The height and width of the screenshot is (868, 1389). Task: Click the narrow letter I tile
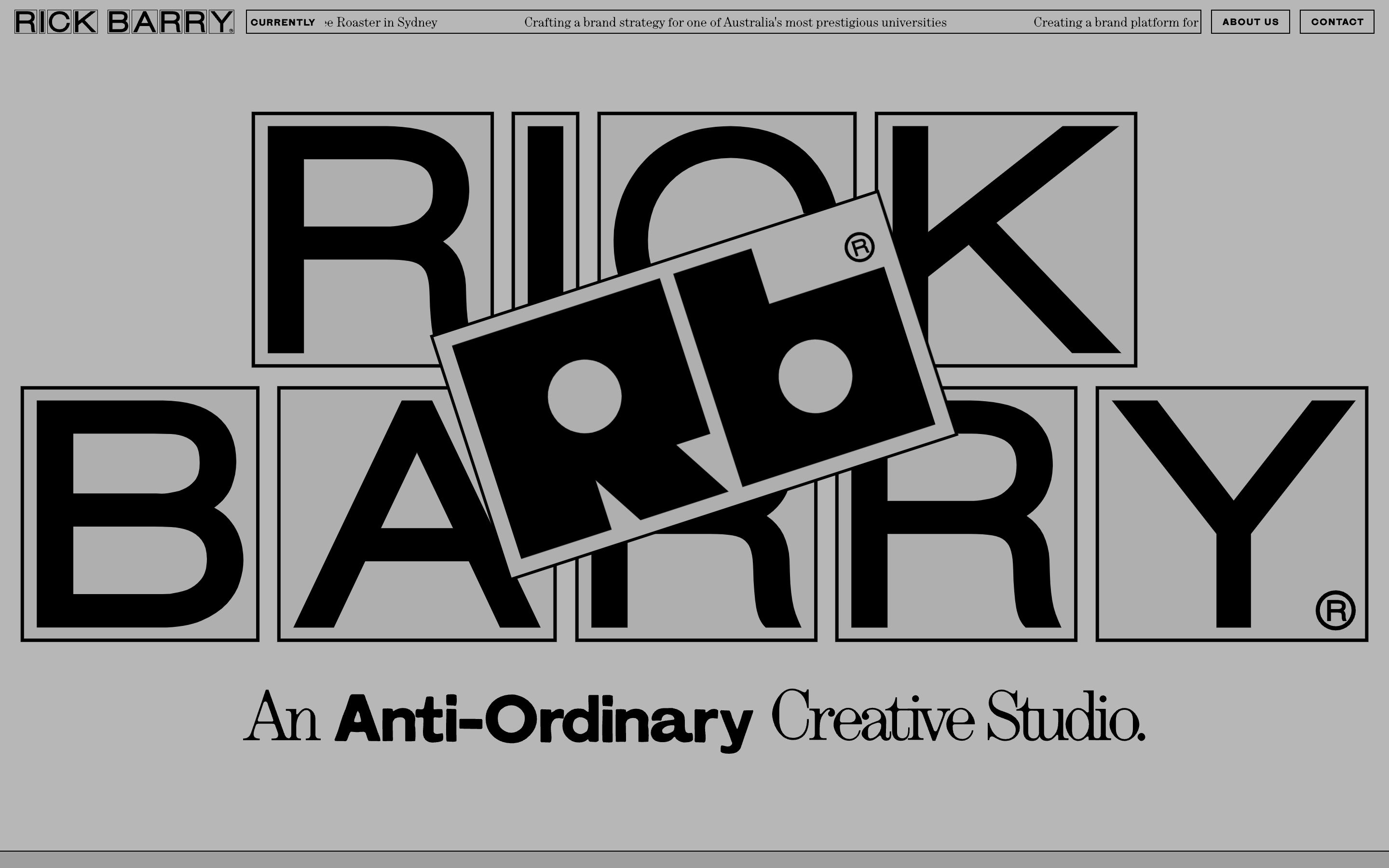[x=545, y=201]
